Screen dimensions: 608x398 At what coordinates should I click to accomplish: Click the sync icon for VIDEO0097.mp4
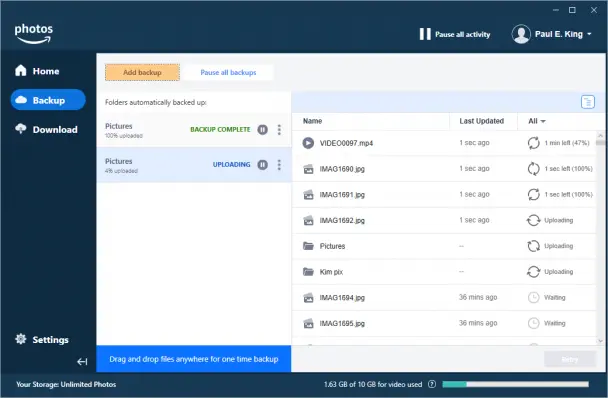point(534,143)
